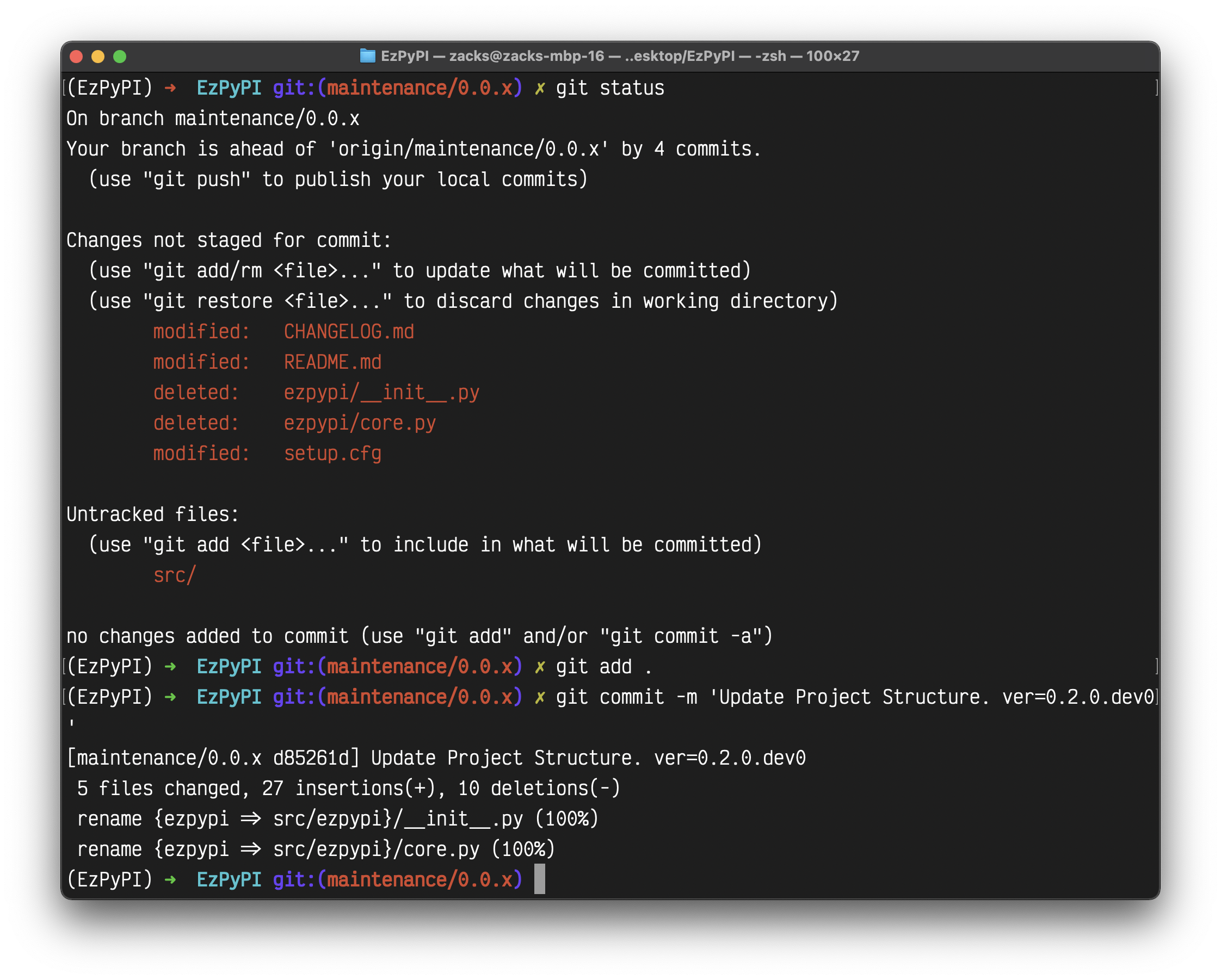The width and height of the screenshot is (1221, 980).
Task: Click the untracked src/ directory text
Action: tap(175, 575)
